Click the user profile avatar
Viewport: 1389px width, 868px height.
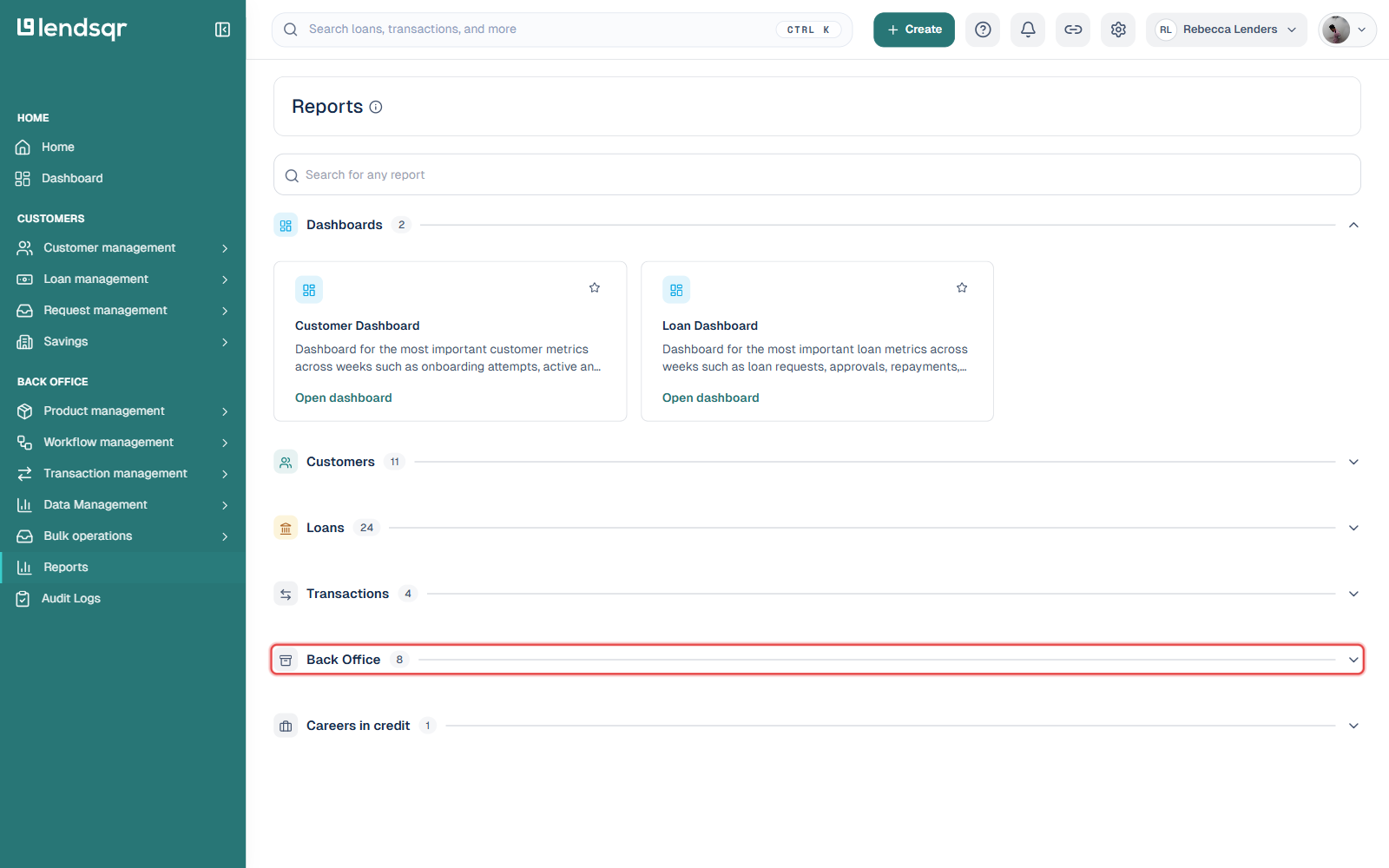[x=1335, y=30]
